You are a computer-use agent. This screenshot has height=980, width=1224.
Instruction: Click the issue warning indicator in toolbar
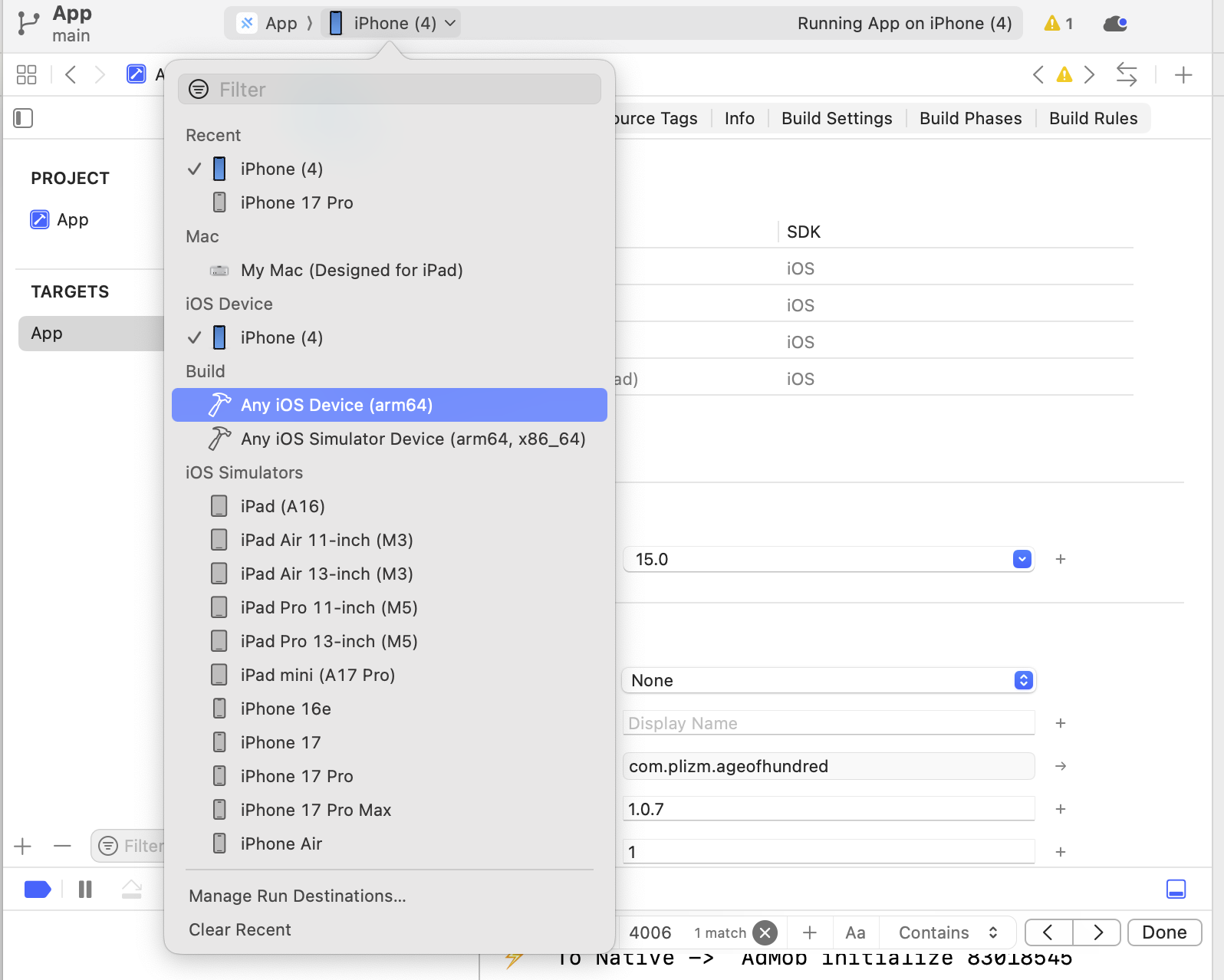tap(1058, 23)
